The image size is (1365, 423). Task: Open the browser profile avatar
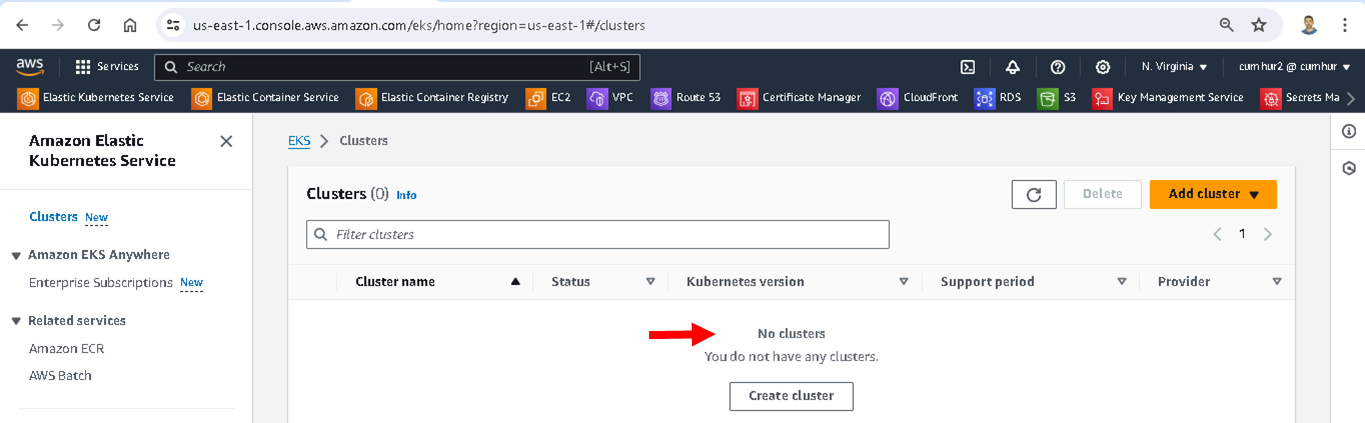[1309, 25]
